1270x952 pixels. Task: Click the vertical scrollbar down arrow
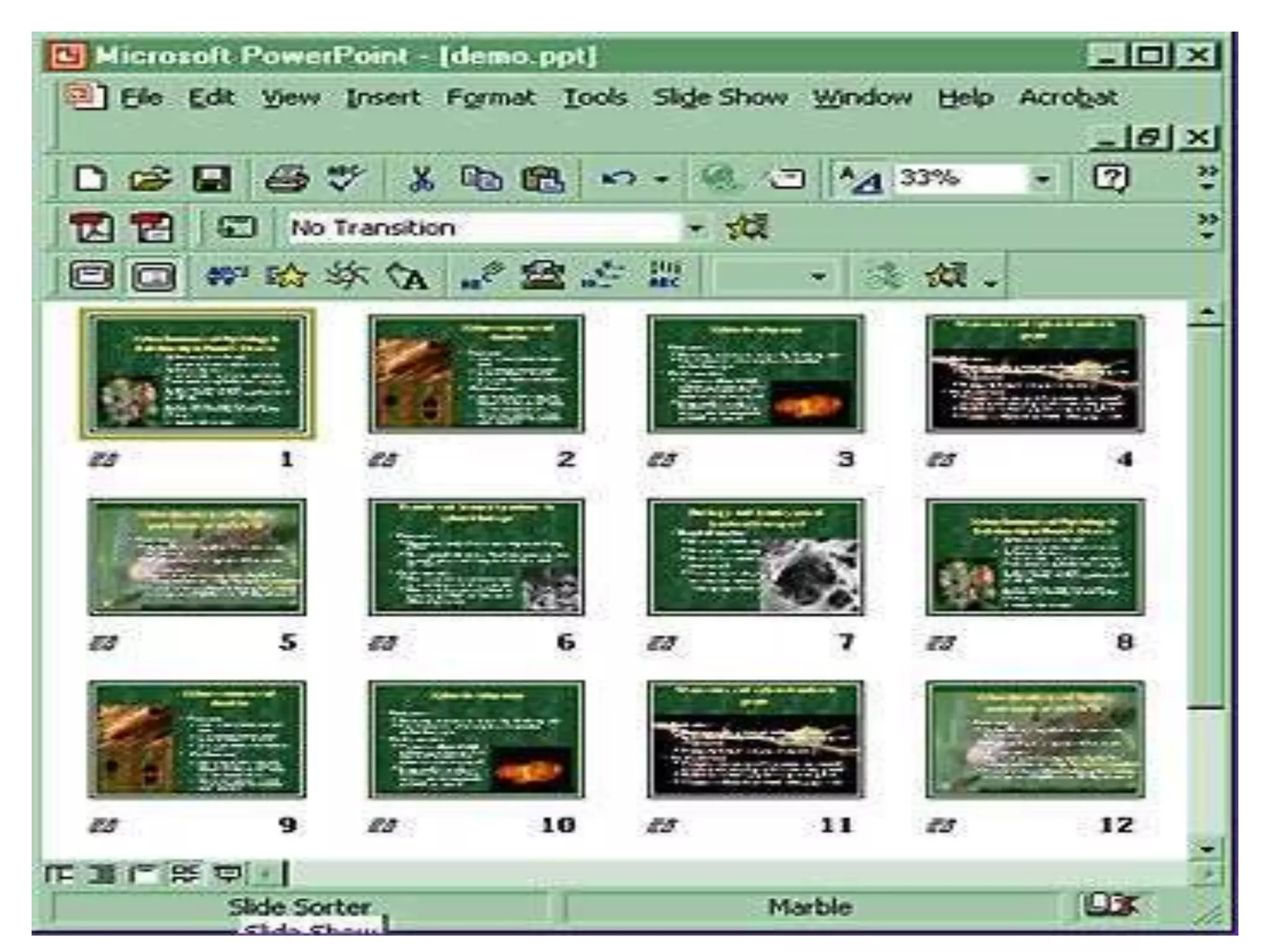click(1206, 848)
